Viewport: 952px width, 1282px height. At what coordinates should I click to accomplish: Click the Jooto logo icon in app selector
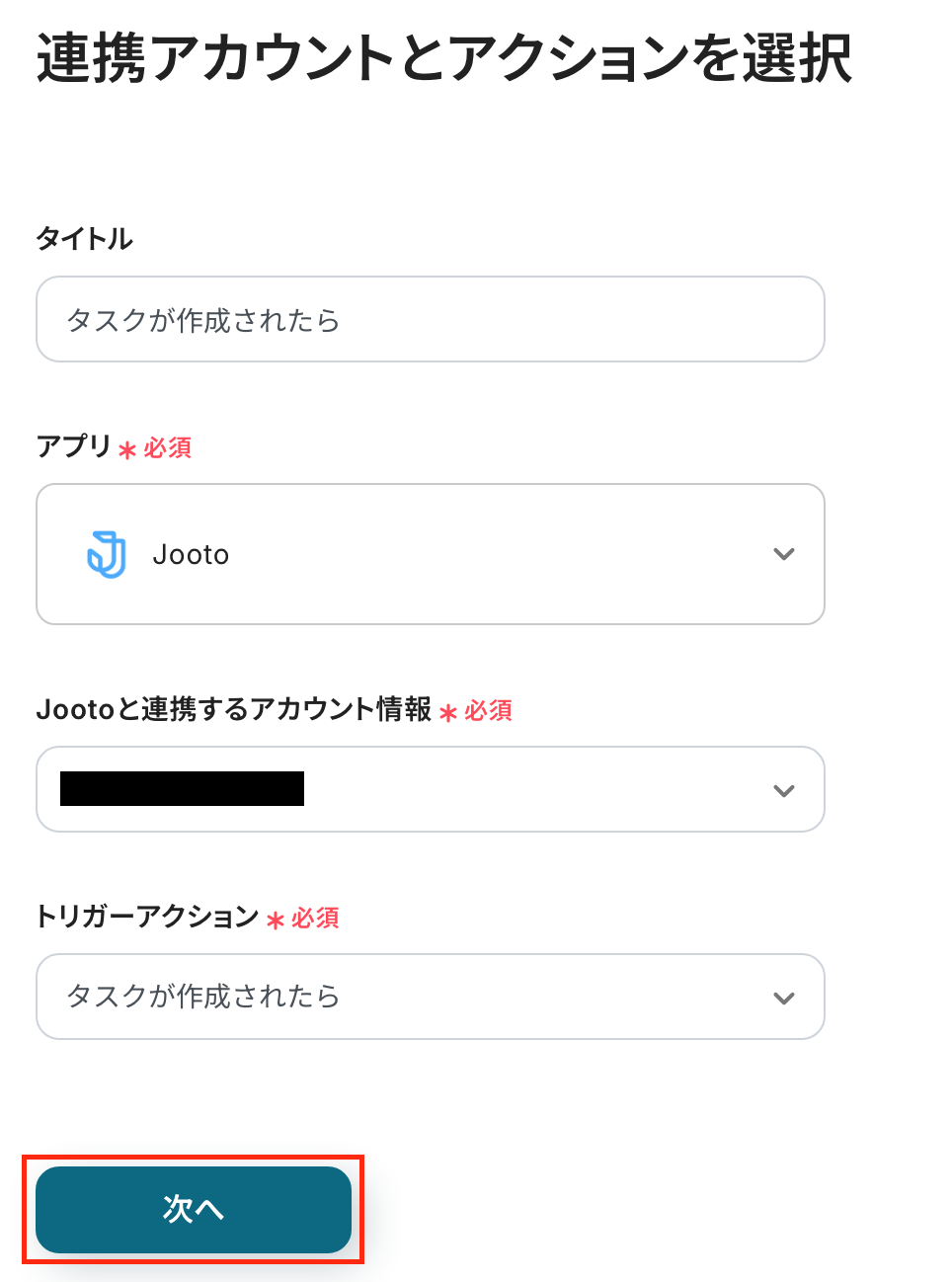(107, 554)
